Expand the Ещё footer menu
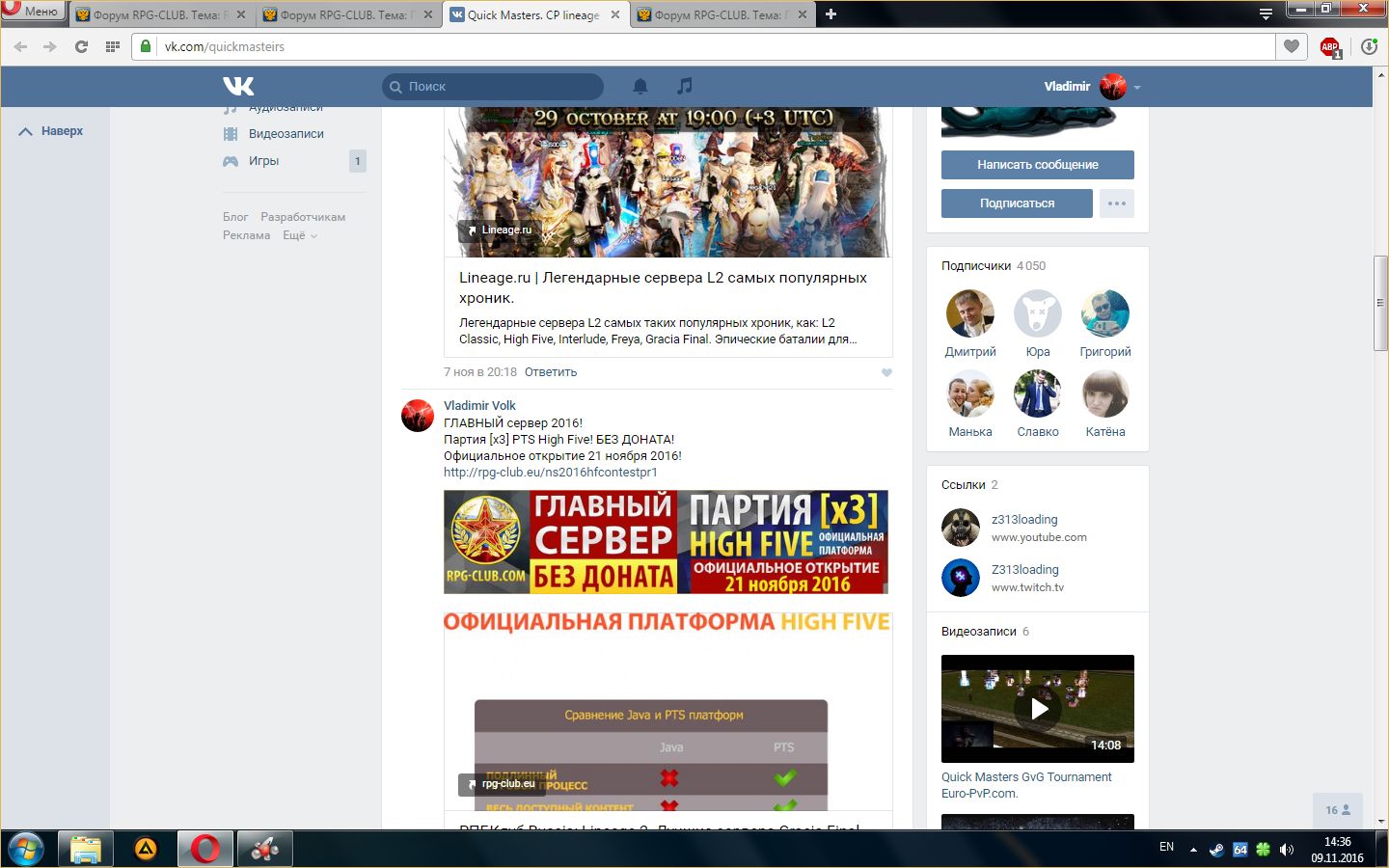This screenshot has height=868, width=1389. [x=299, y=235]
